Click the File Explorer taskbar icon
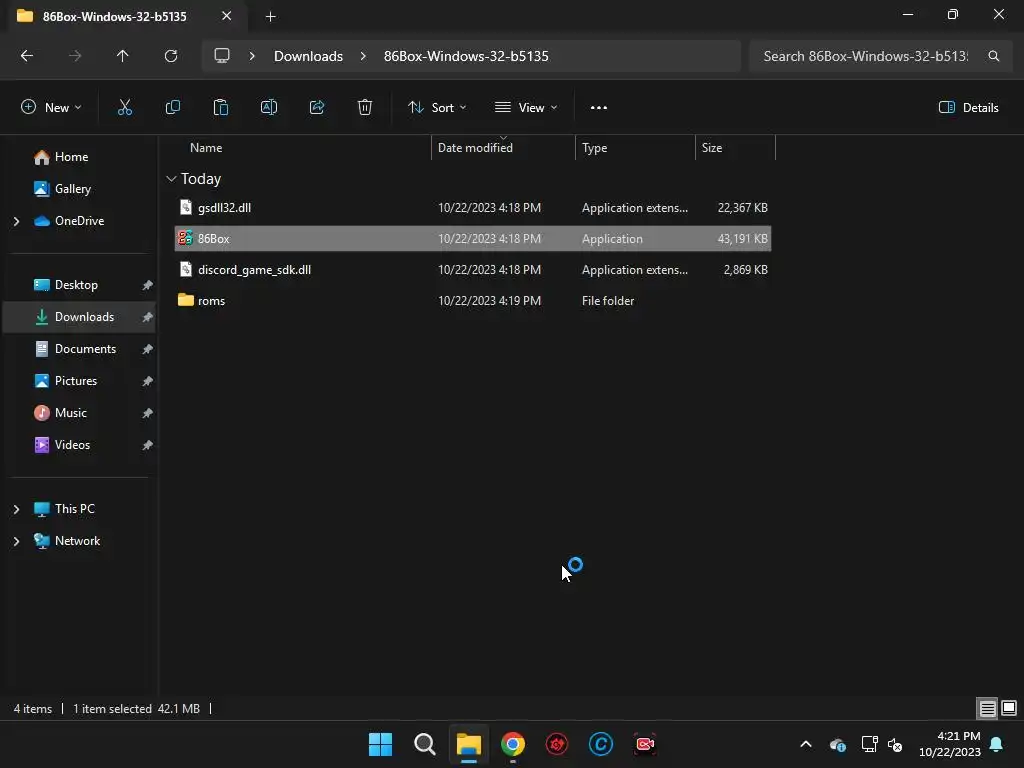This screenshot has height=768, width=1024. 468,744
